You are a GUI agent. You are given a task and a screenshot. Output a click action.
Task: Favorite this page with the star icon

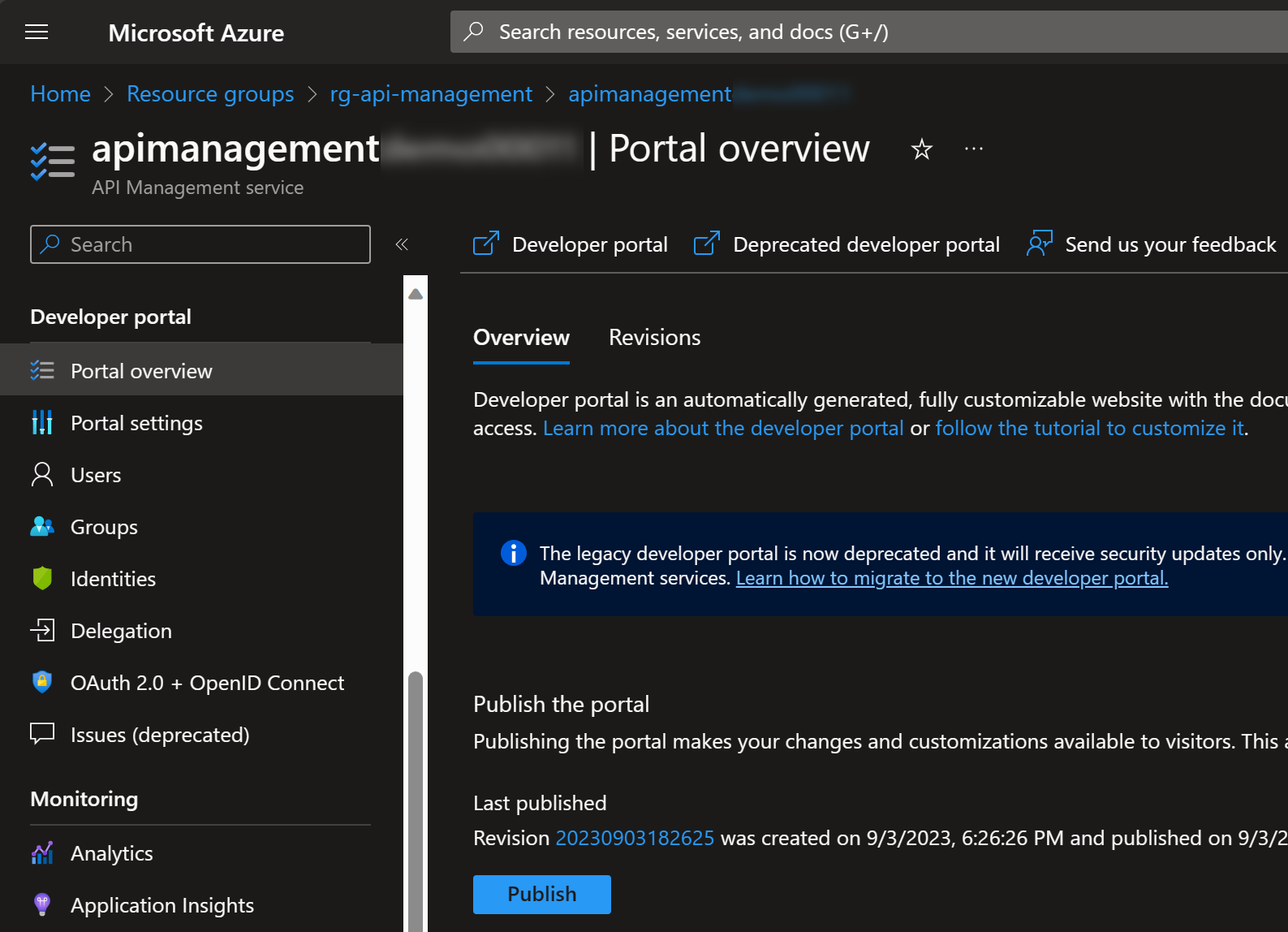[x=921, y=149]
